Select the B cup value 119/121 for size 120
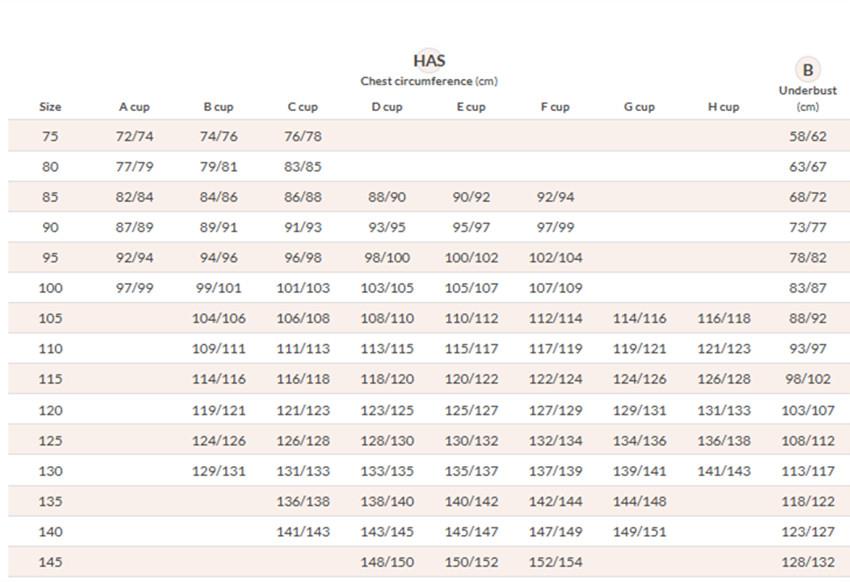Screen dimensions: 850x582 [x=219, y=410]
